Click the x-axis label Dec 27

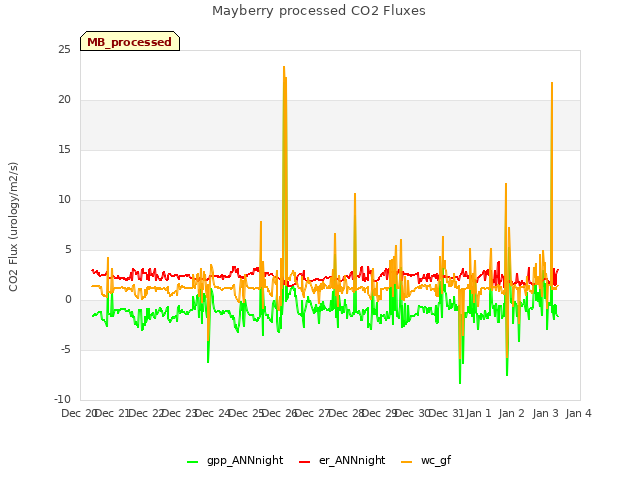click(313, 413)
